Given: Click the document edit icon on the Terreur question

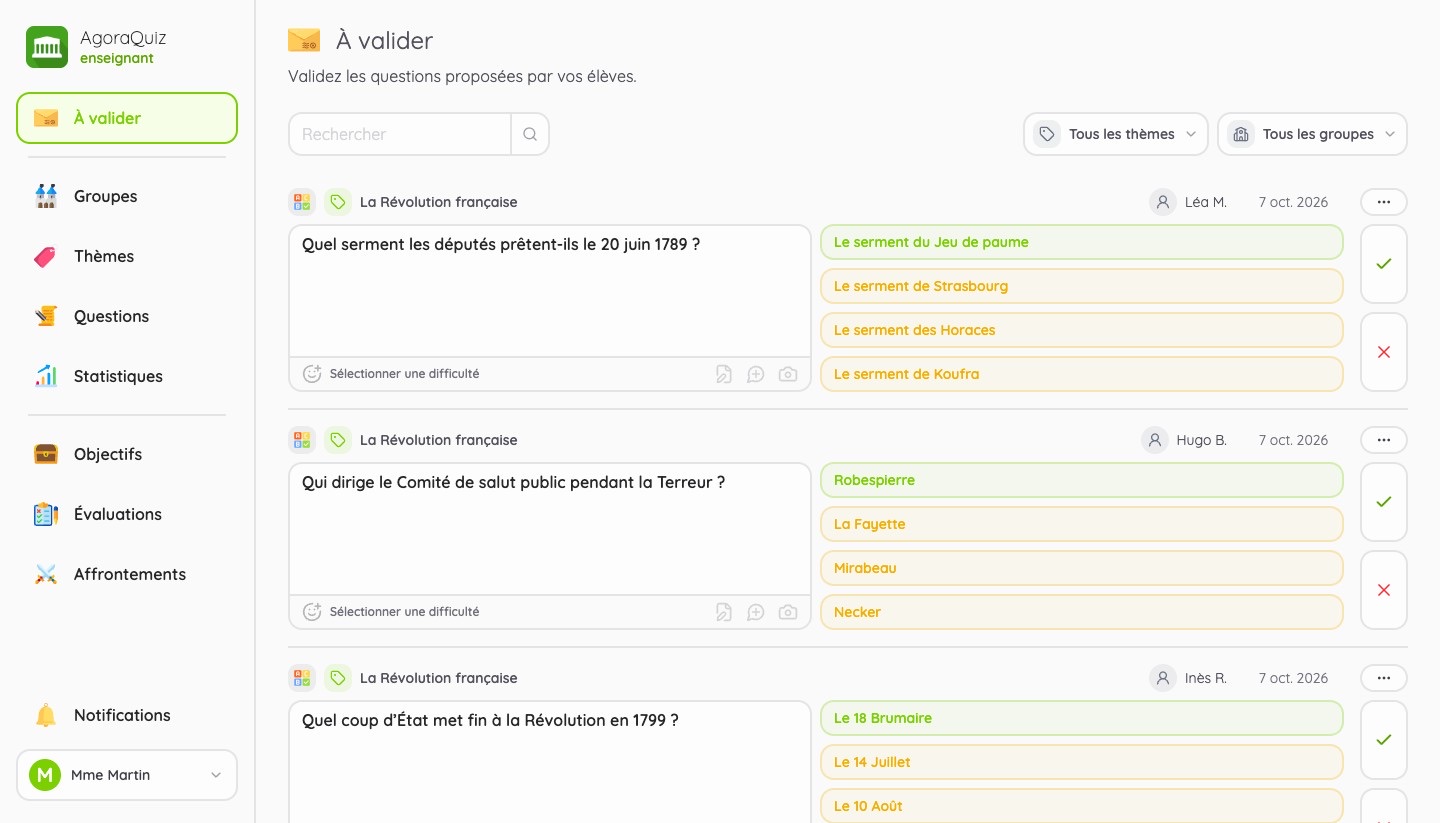Looking at the screenshot, I should 724,612.
